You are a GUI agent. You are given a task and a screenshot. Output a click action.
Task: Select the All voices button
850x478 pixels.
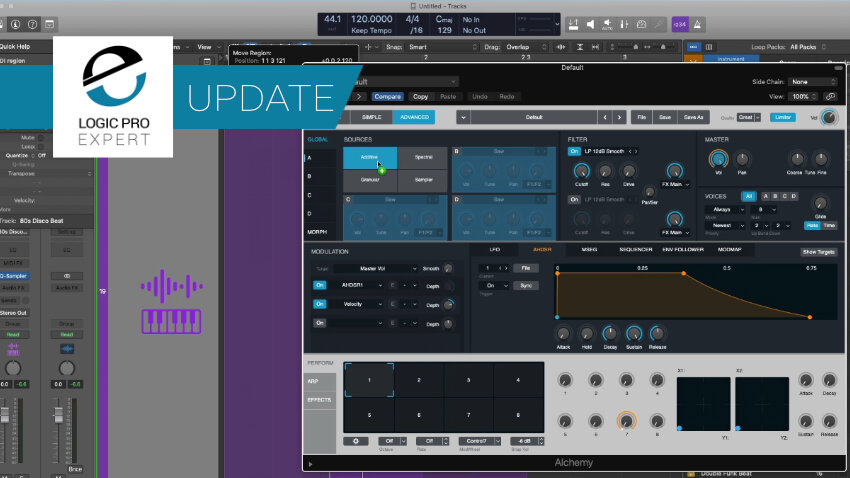tap(749, 196)
